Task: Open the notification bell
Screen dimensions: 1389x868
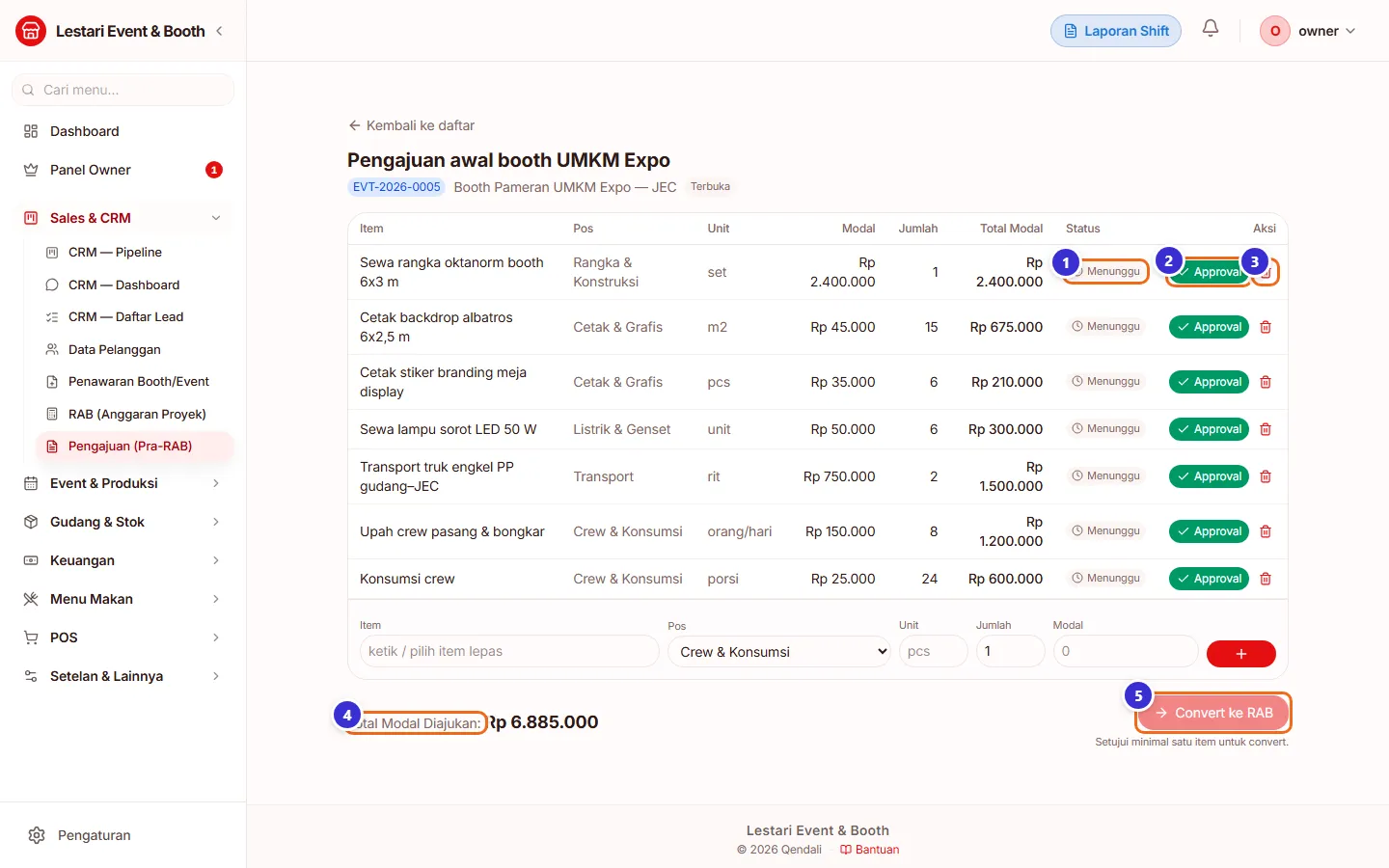Action: [1211, 29]
